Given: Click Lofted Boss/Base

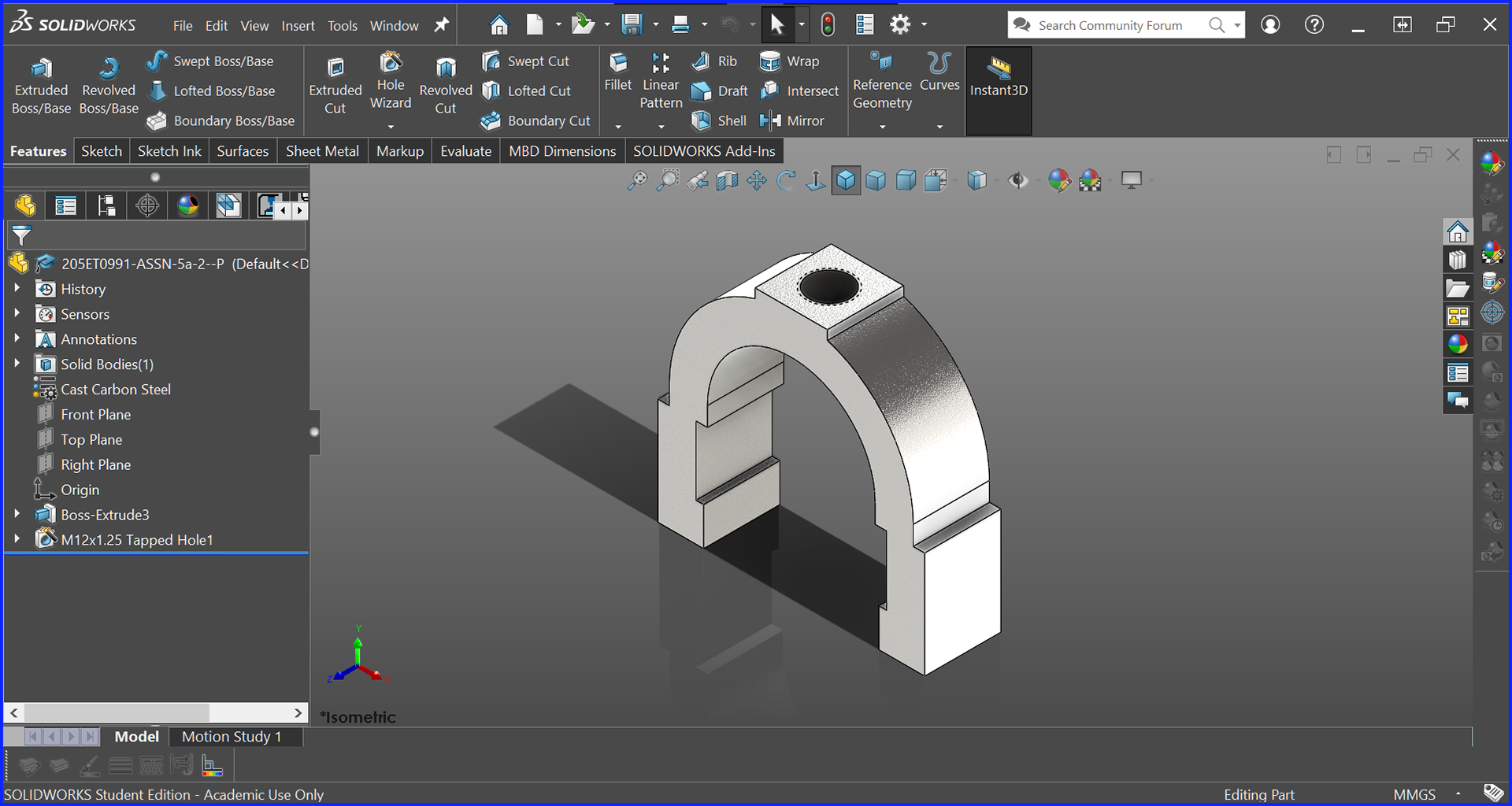Looking at the screenshot, I should [x=211, y=91].
